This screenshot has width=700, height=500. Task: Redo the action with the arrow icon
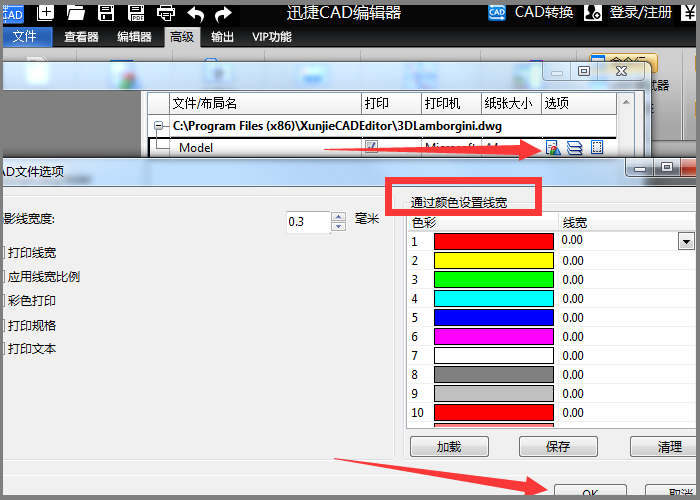tap(223, 14)
